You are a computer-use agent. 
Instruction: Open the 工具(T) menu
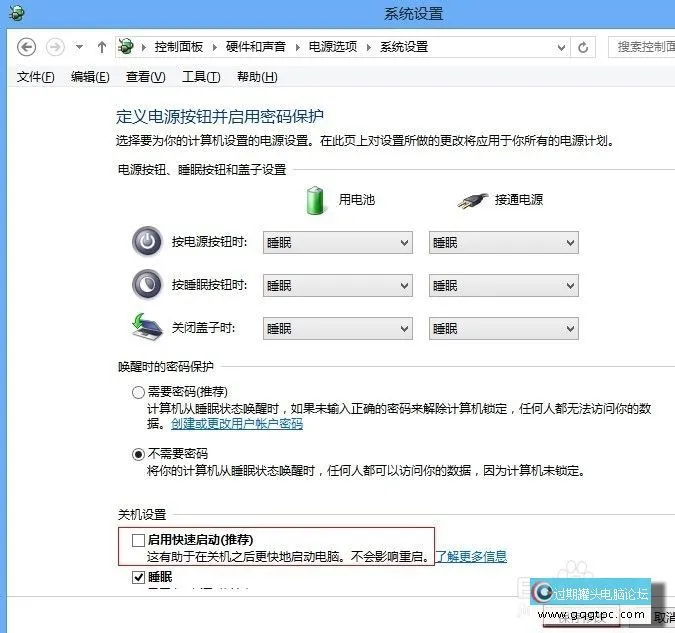point(201,77)
